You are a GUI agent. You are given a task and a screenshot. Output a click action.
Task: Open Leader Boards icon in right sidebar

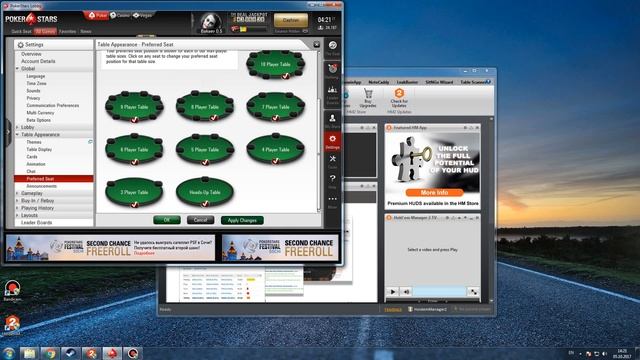tap(333, 94)
